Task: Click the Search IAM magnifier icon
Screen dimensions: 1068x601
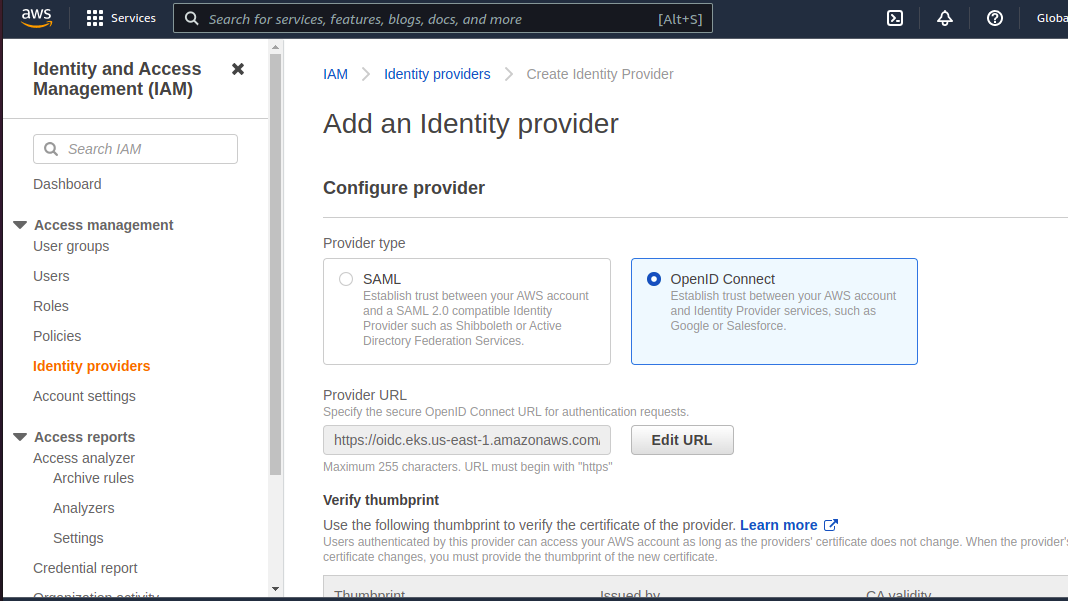Action: pyautogui.click(x=51, y=149)
